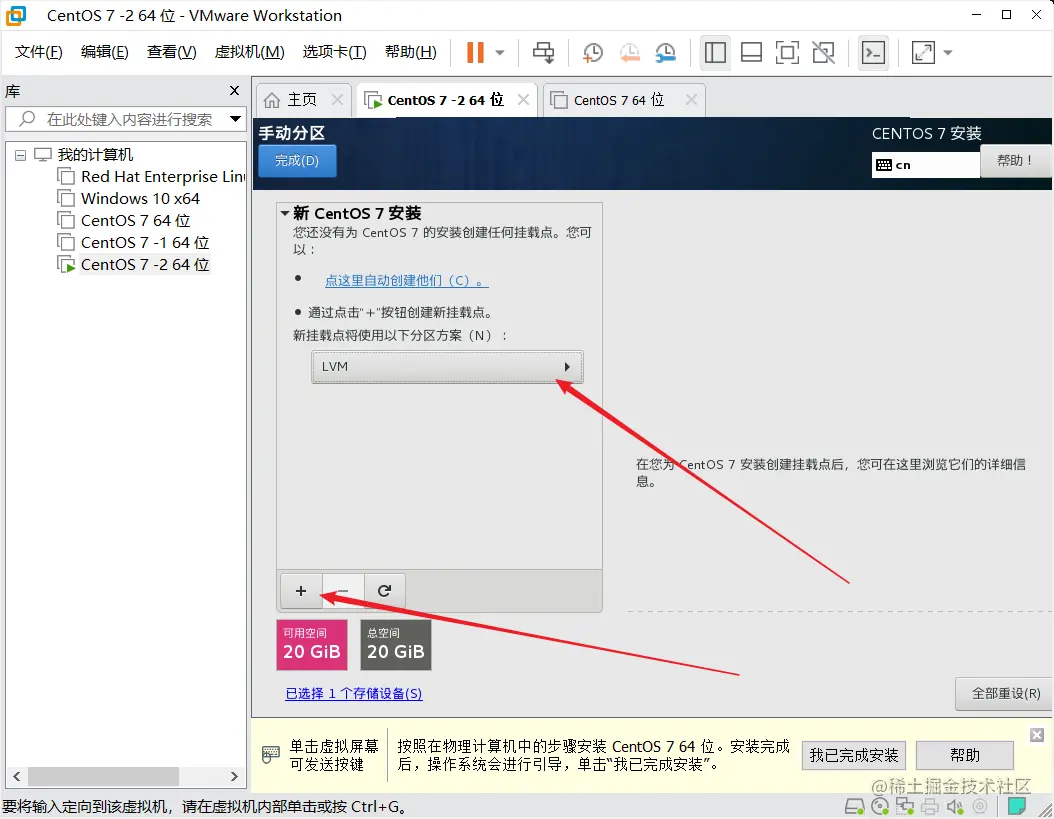The height and width of the screenshot is (819, 1054).
Task: Open 已选择 1 个存储设备(S) link
Action: coord(354,693)
